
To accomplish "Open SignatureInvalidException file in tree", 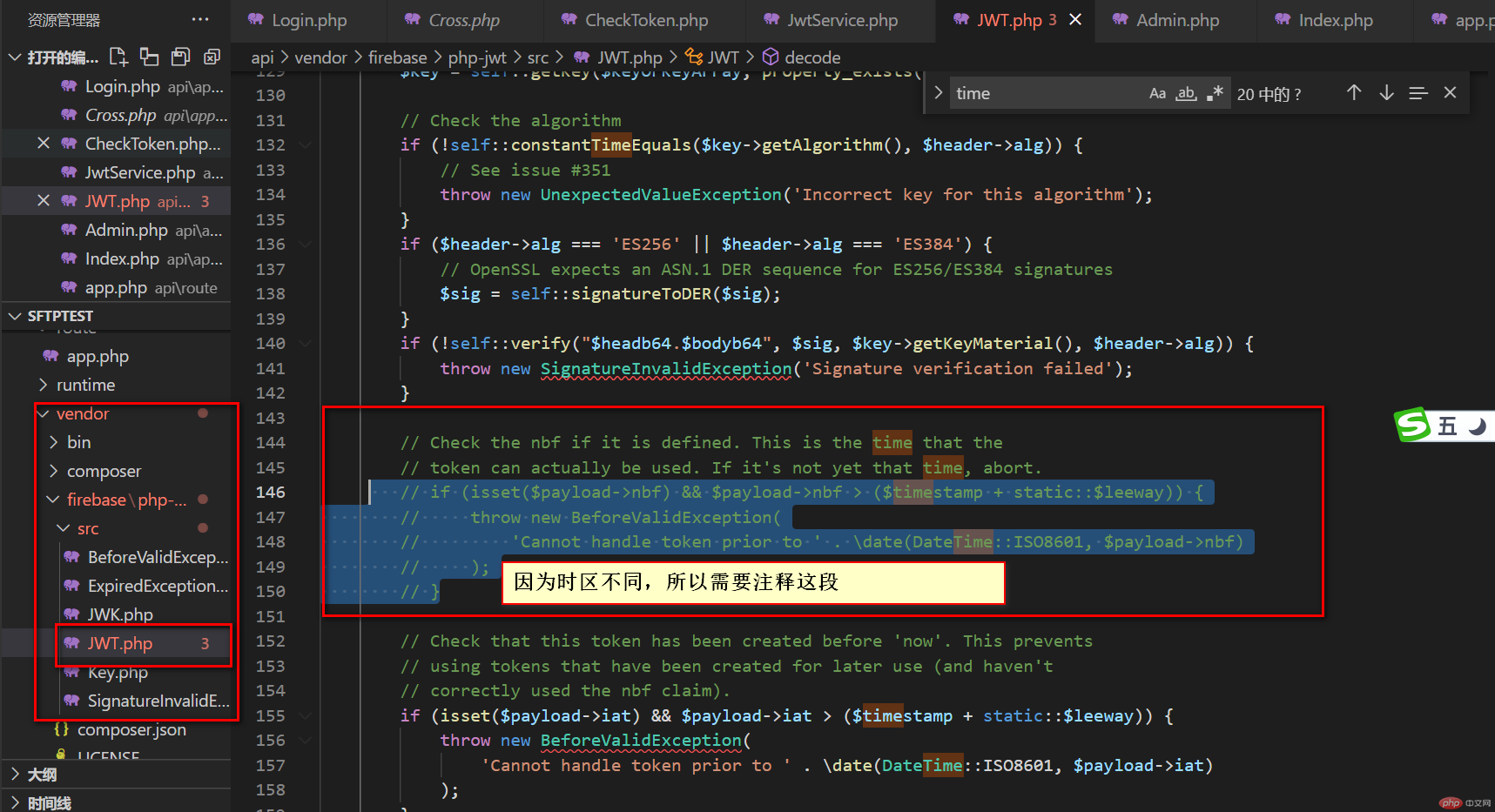I will click(x=157, y=701).
